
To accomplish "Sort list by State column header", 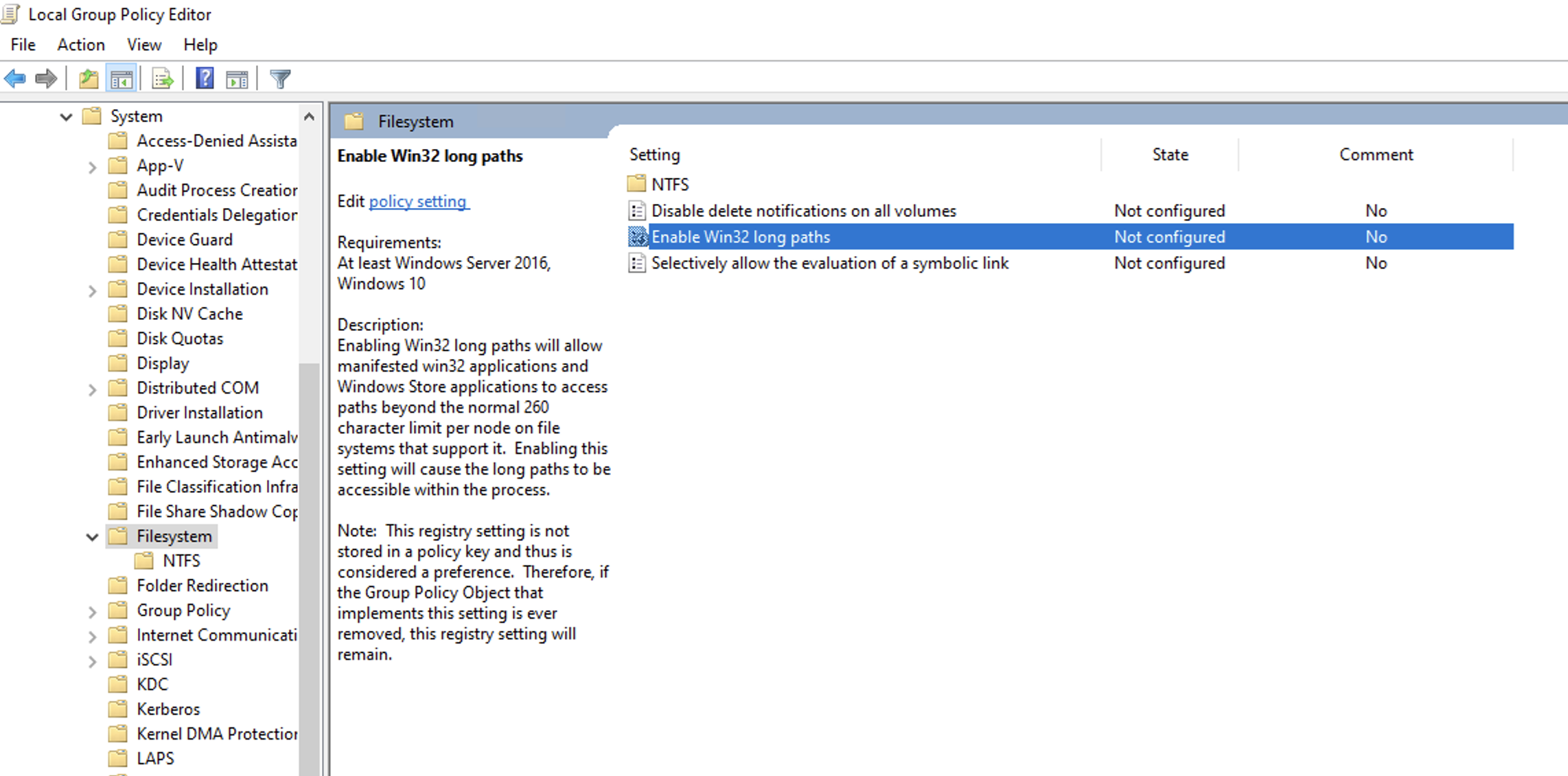I will point(1170,155).
